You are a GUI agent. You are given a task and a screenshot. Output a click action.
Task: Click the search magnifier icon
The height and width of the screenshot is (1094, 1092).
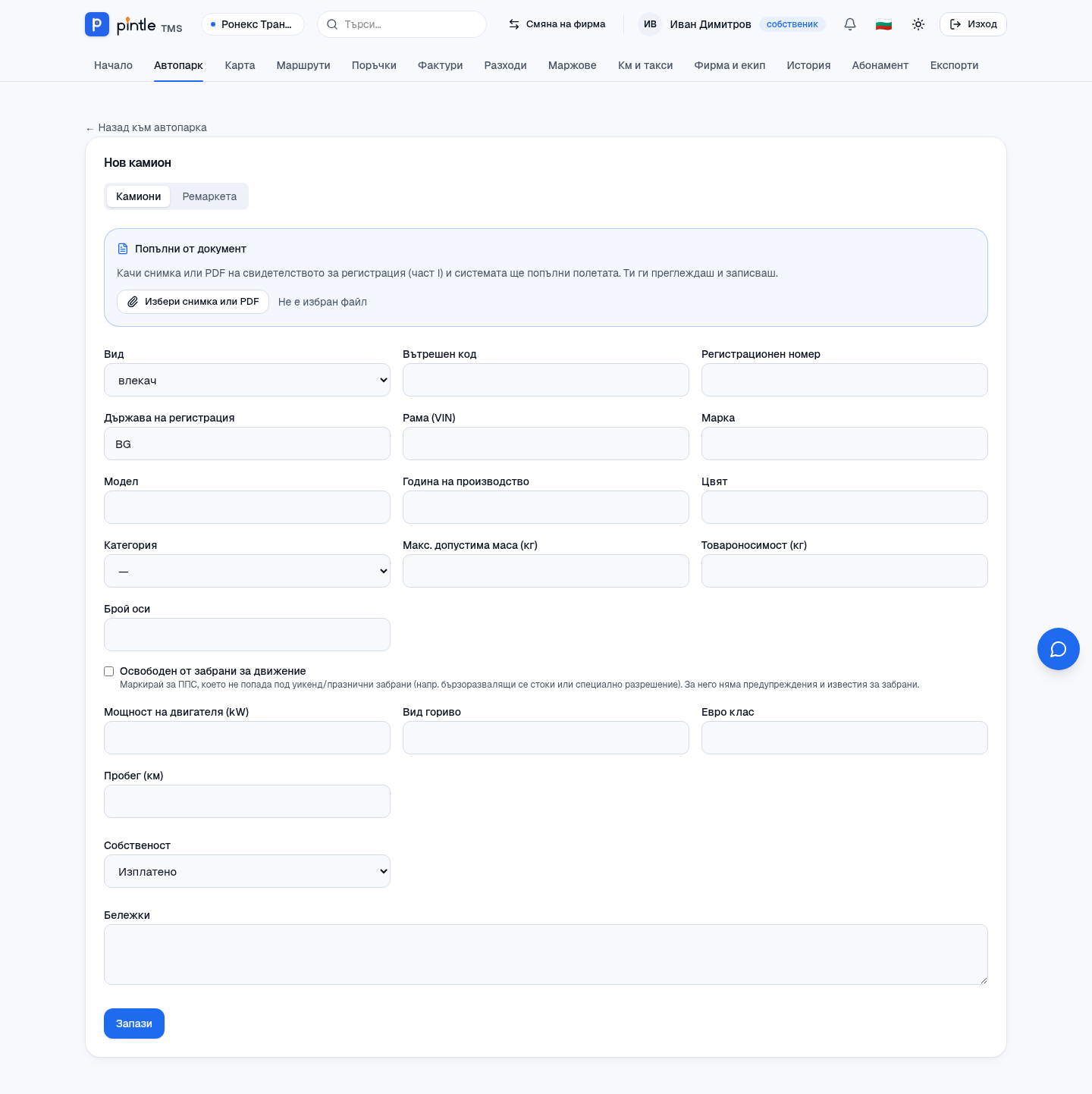pyautogui.click(x=332, y=24)
